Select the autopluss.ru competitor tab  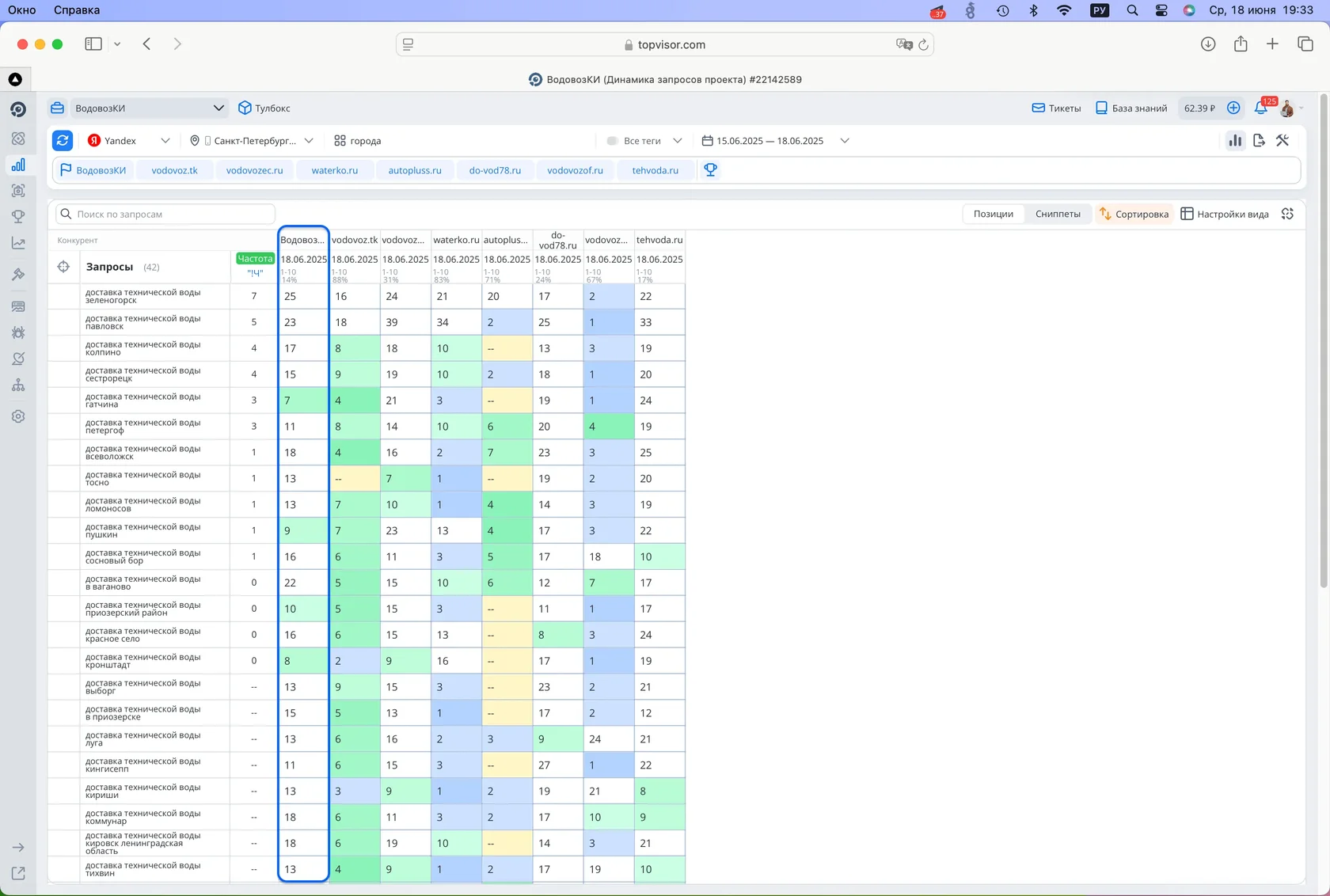pos(415,170)
